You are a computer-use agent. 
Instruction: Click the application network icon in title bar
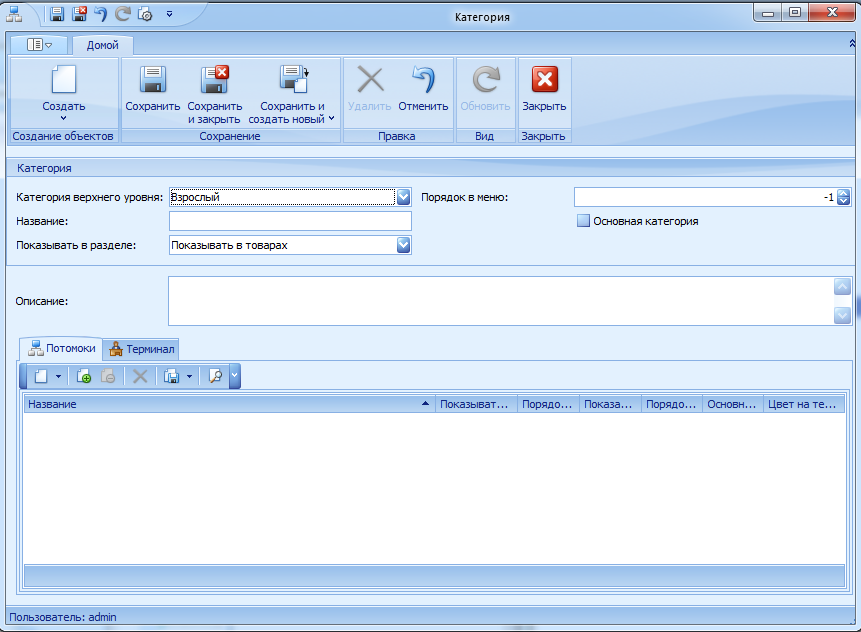point(14,14)
